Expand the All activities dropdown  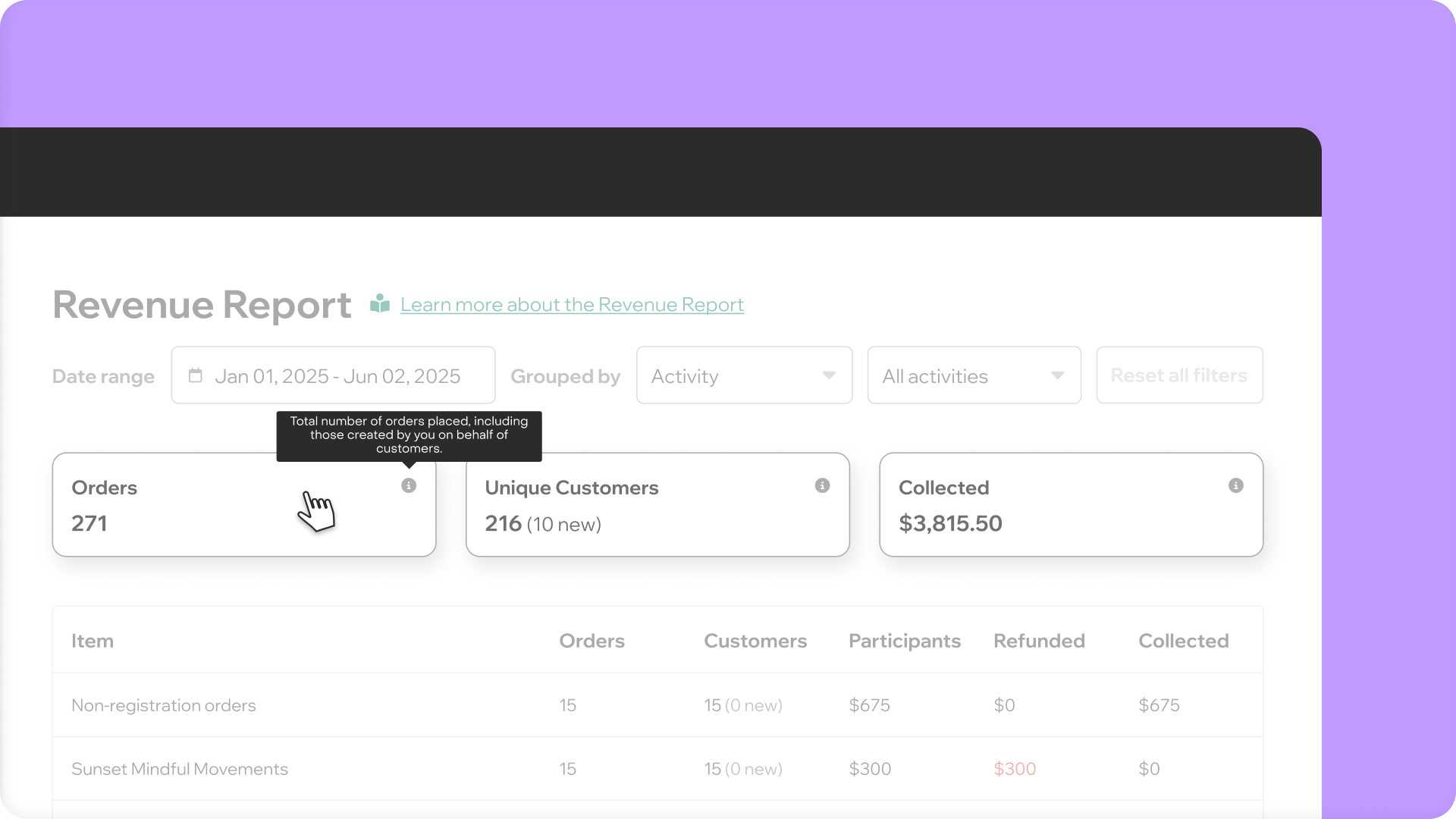974,375
